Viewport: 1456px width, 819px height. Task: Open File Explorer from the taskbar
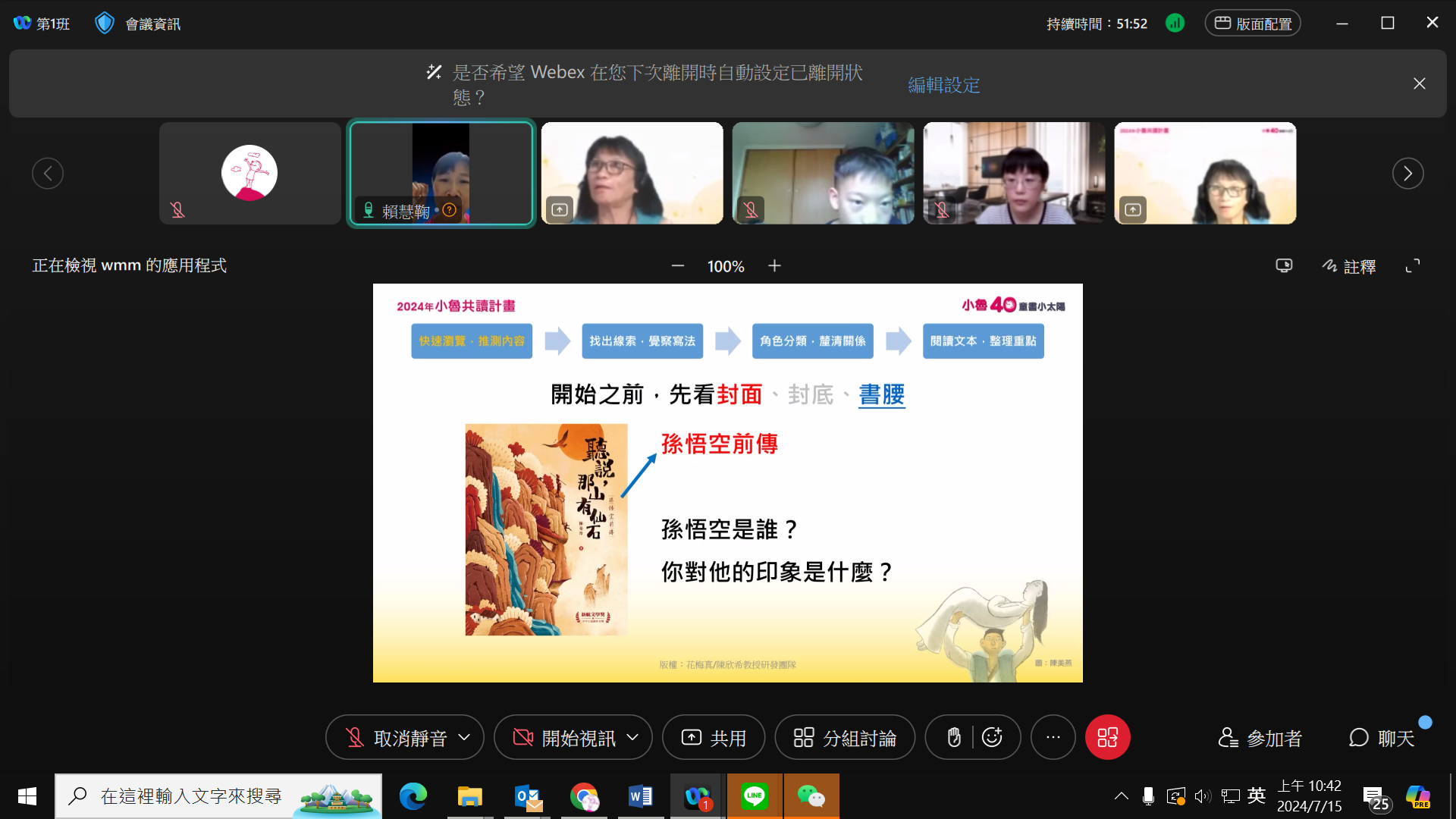[x=470, y=796]
